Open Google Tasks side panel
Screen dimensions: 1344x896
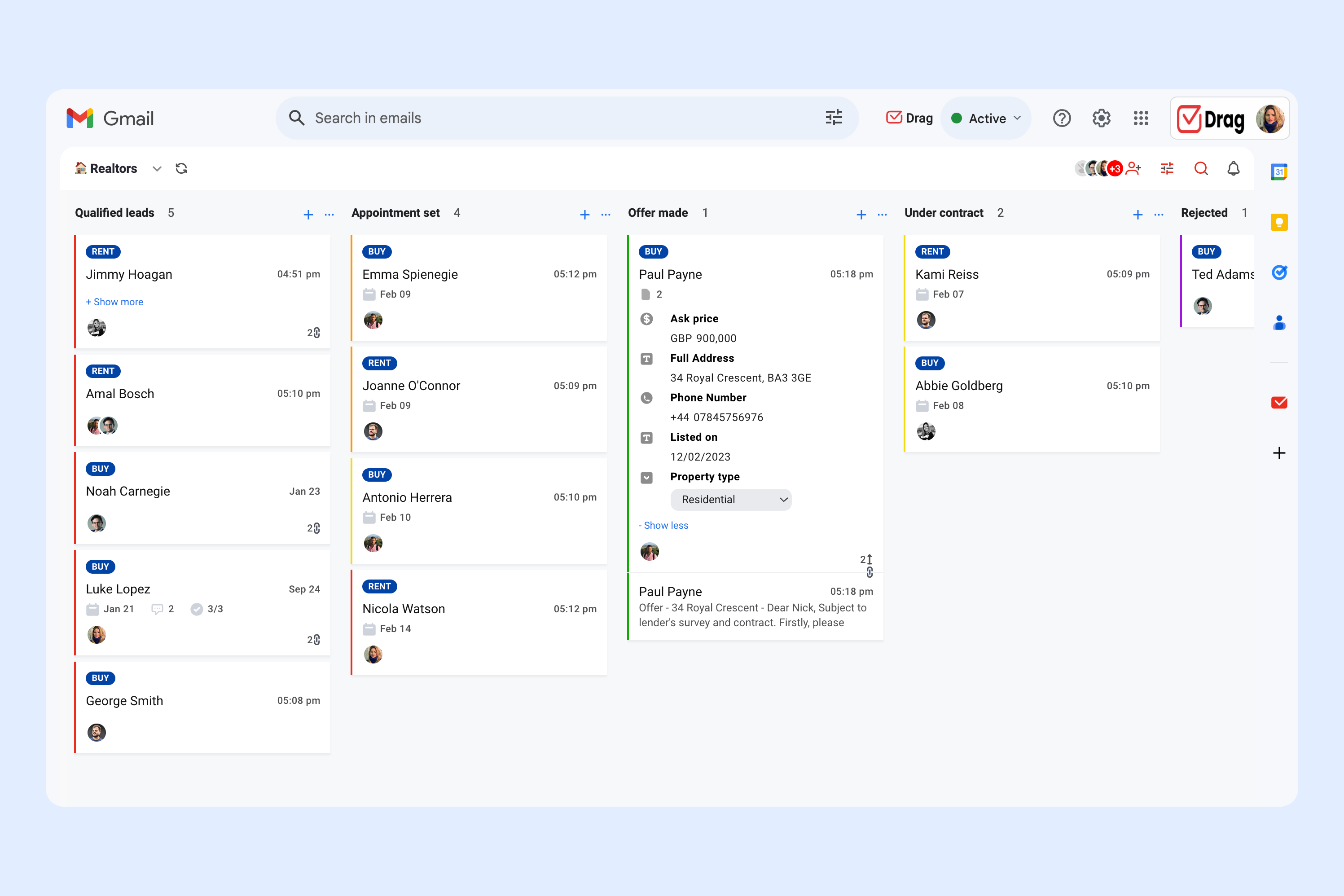coord(1279,272)
